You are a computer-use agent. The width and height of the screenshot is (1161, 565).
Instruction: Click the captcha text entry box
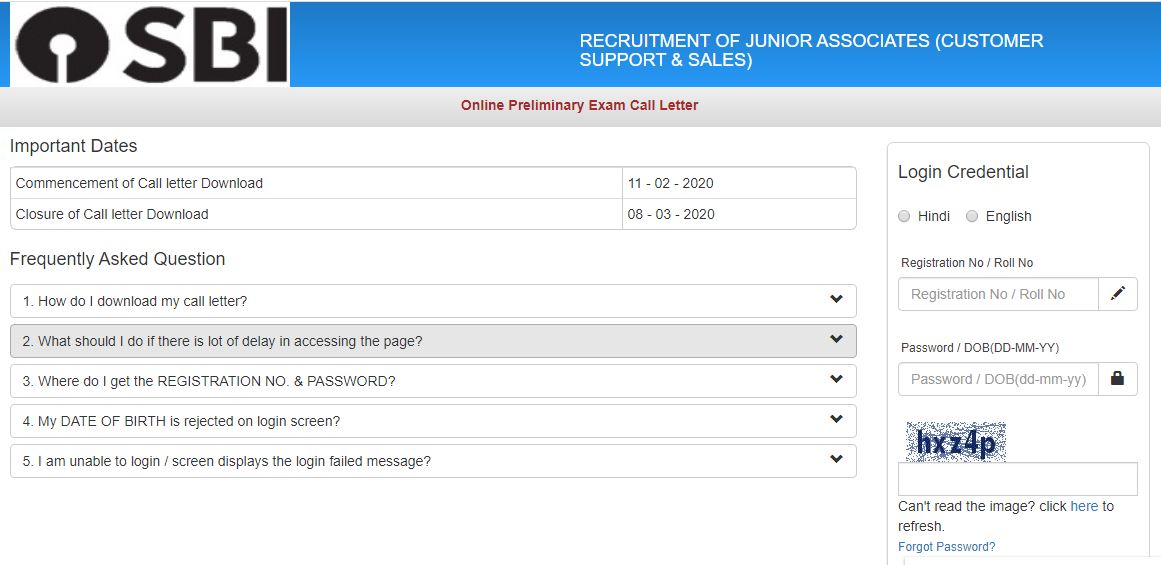pos(1017,479)
